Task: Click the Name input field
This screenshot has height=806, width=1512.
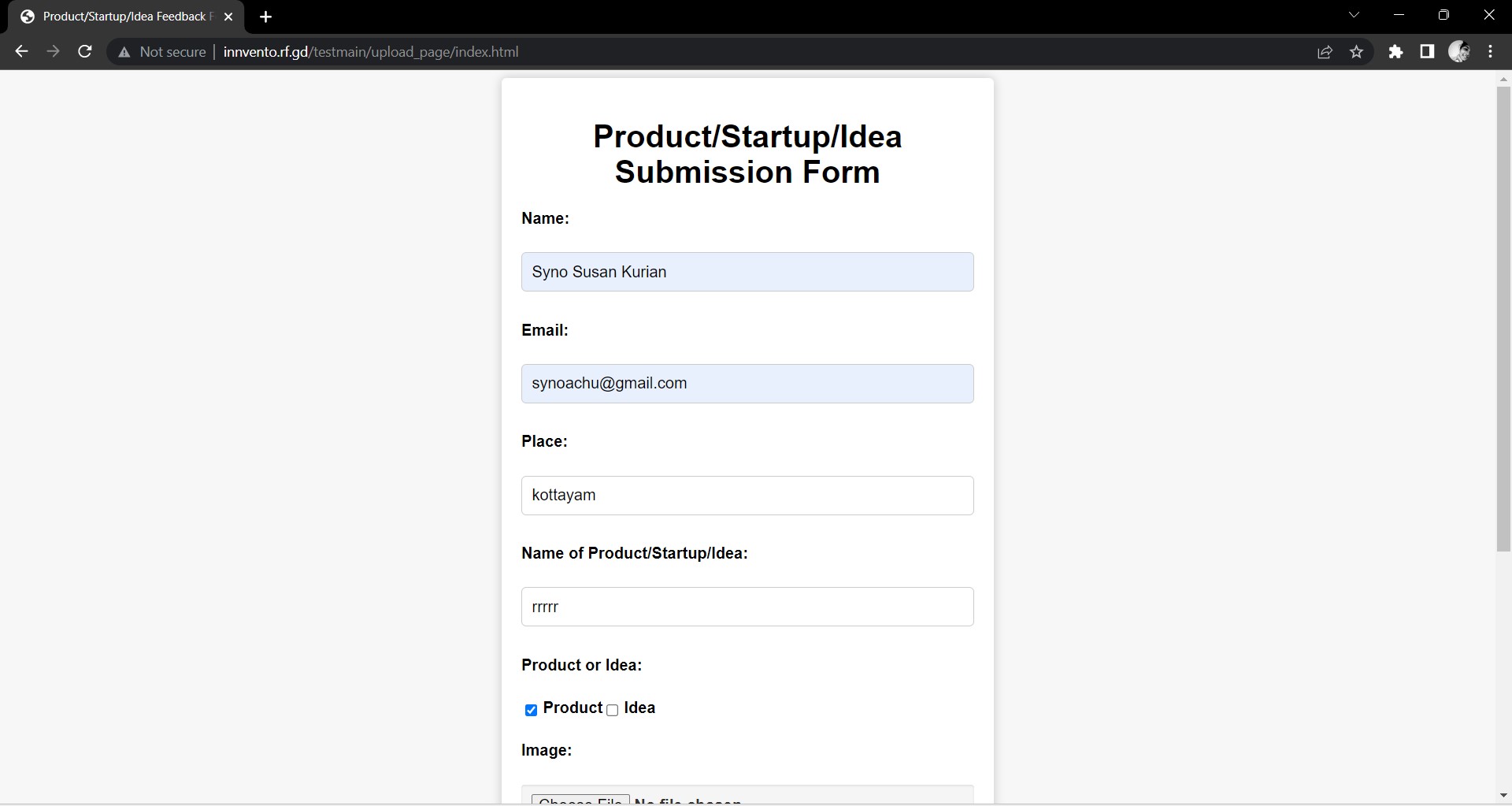Action: pyautogui.click(x=747, y=272)
